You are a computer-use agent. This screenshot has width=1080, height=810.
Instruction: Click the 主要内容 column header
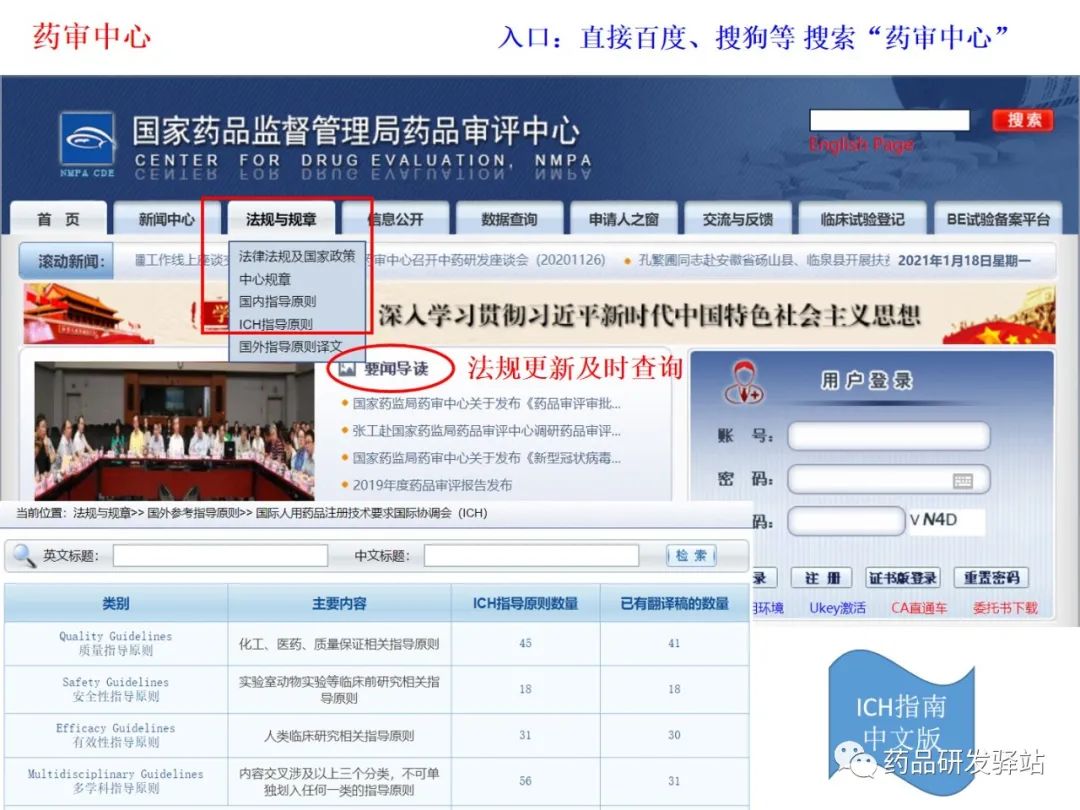[x=340, y=604]
